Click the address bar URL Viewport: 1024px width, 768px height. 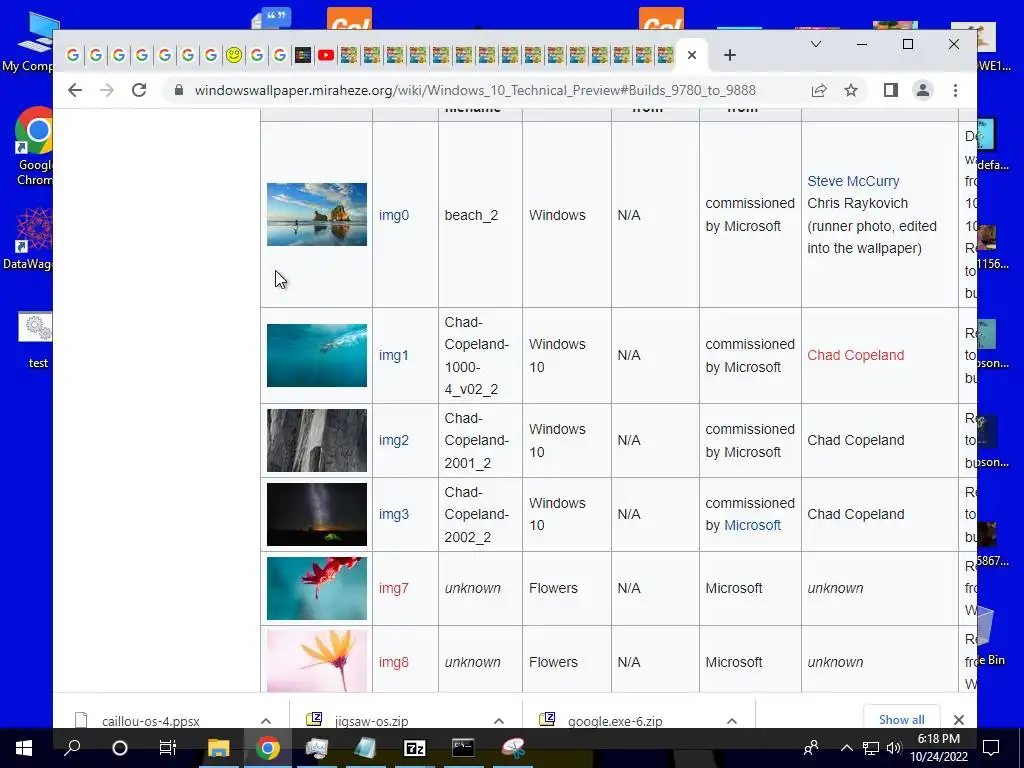point(475,90)
